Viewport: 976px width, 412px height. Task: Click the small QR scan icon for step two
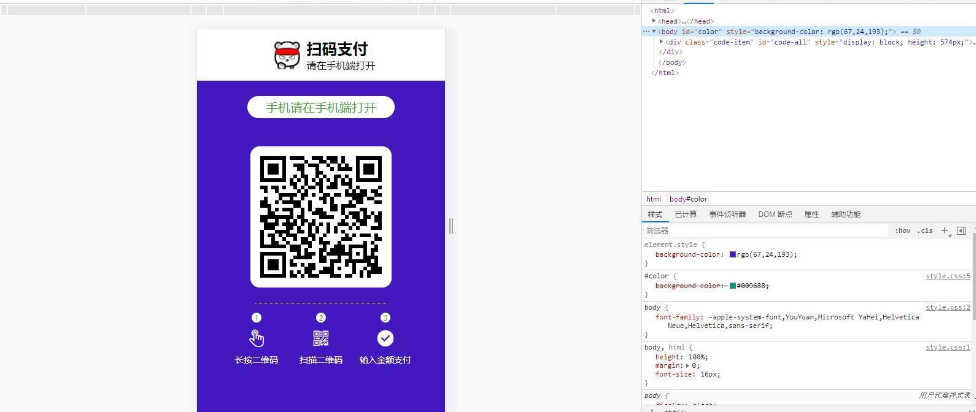[321, 338]
